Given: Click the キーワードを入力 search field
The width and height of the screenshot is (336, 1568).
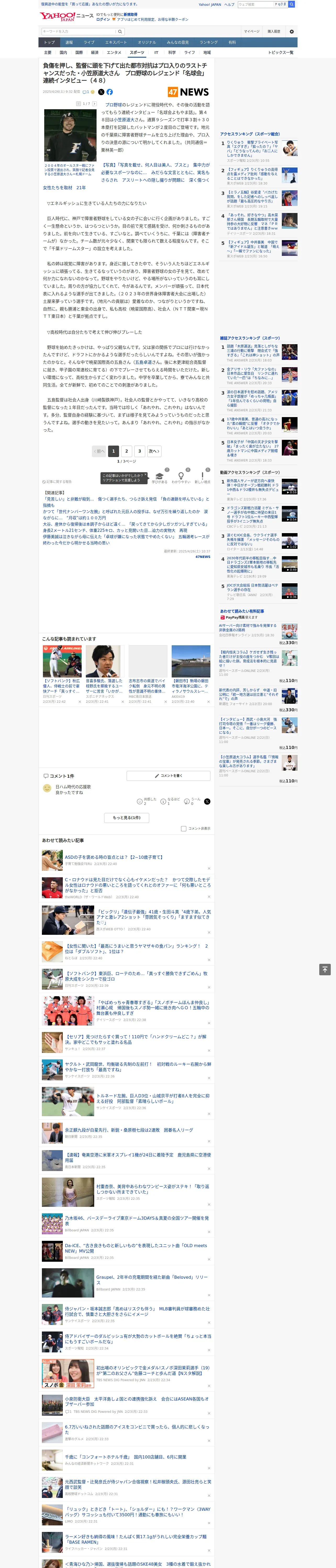Looking at the screenshot, I should (x=79, y=32).
